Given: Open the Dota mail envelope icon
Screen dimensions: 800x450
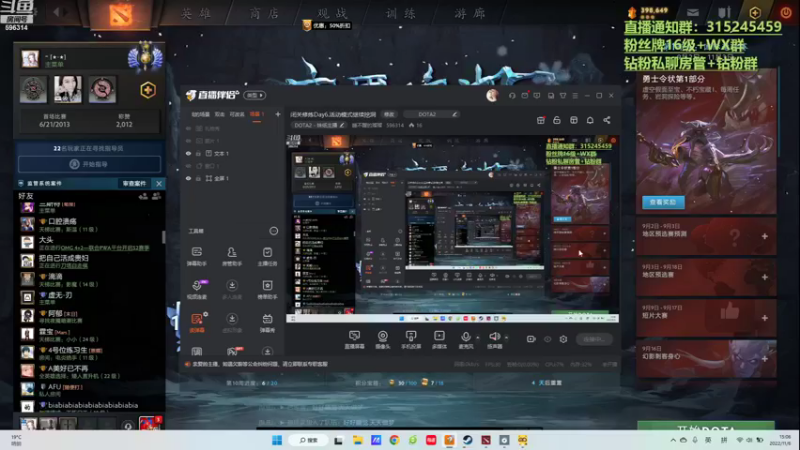Looking at the screenshot, I should pyautogui.click(x=692, y=12).
